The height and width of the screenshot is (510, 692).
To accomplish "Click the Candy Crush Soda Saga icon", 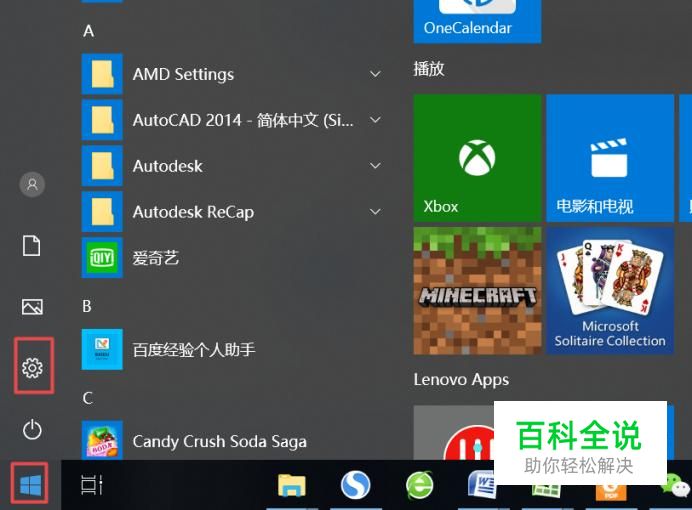I will tap(102, 440).
